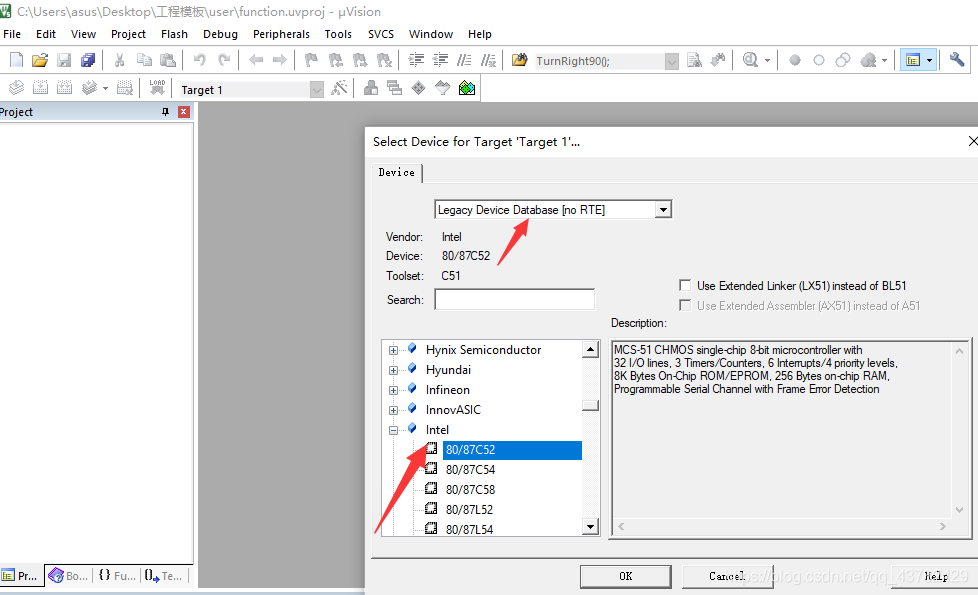Open Configuration wrench icon
Viewport: 978px width, 595px height.
click(x=957, y=60)
